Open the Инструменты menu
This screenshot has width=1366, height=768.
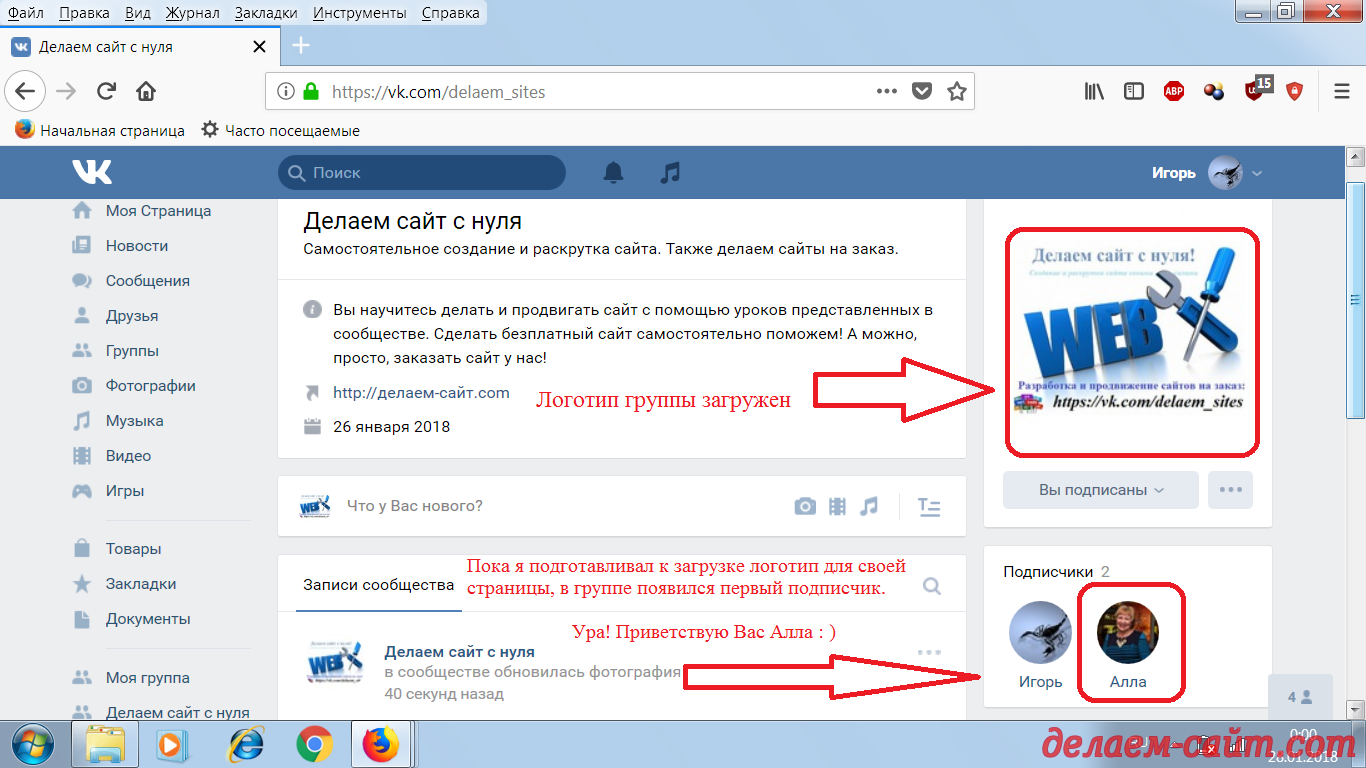click(359, 13)
